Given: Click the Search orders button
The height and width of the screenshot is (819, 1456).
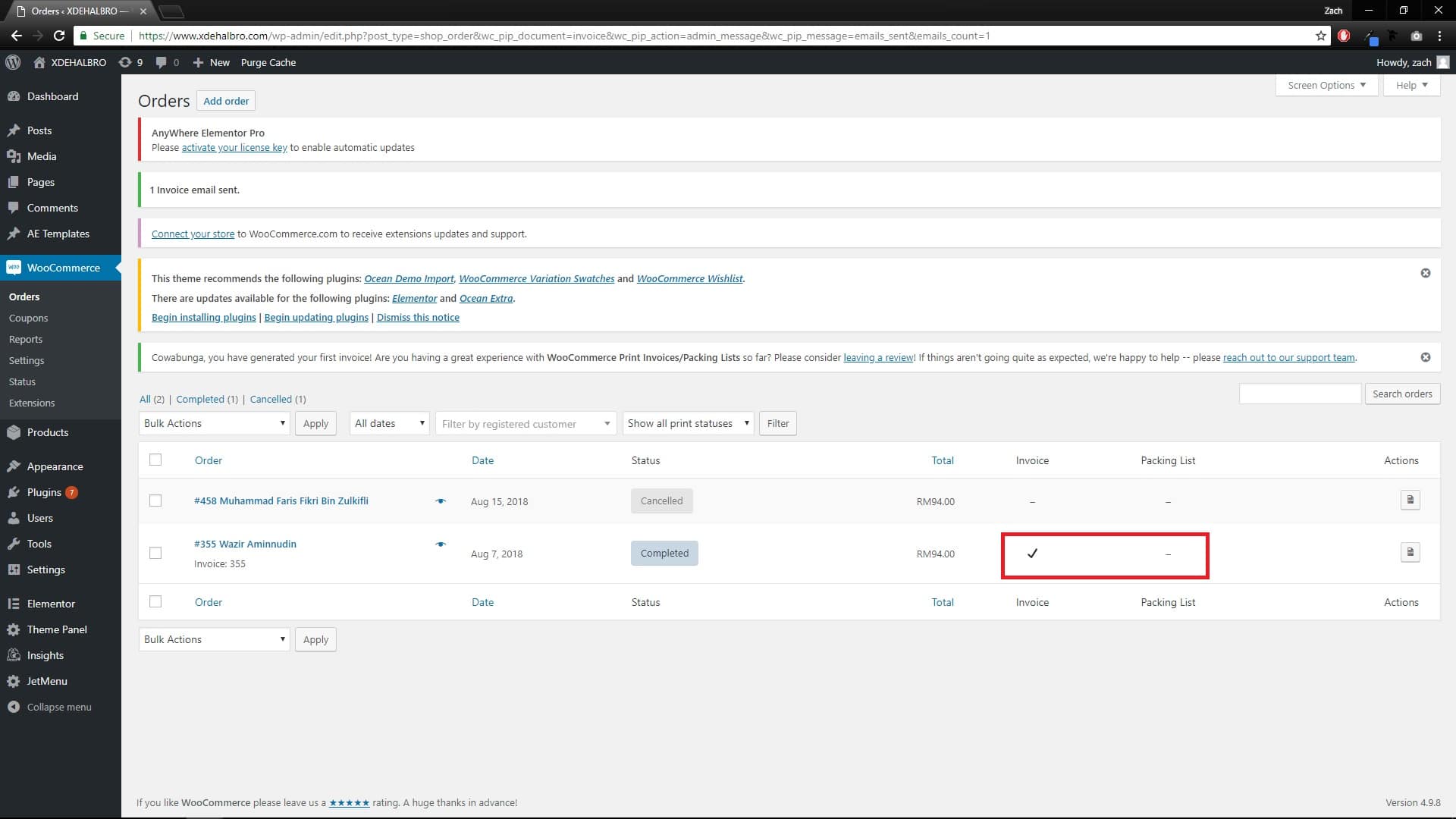Looking at the screenshot, I should 1402,394.
